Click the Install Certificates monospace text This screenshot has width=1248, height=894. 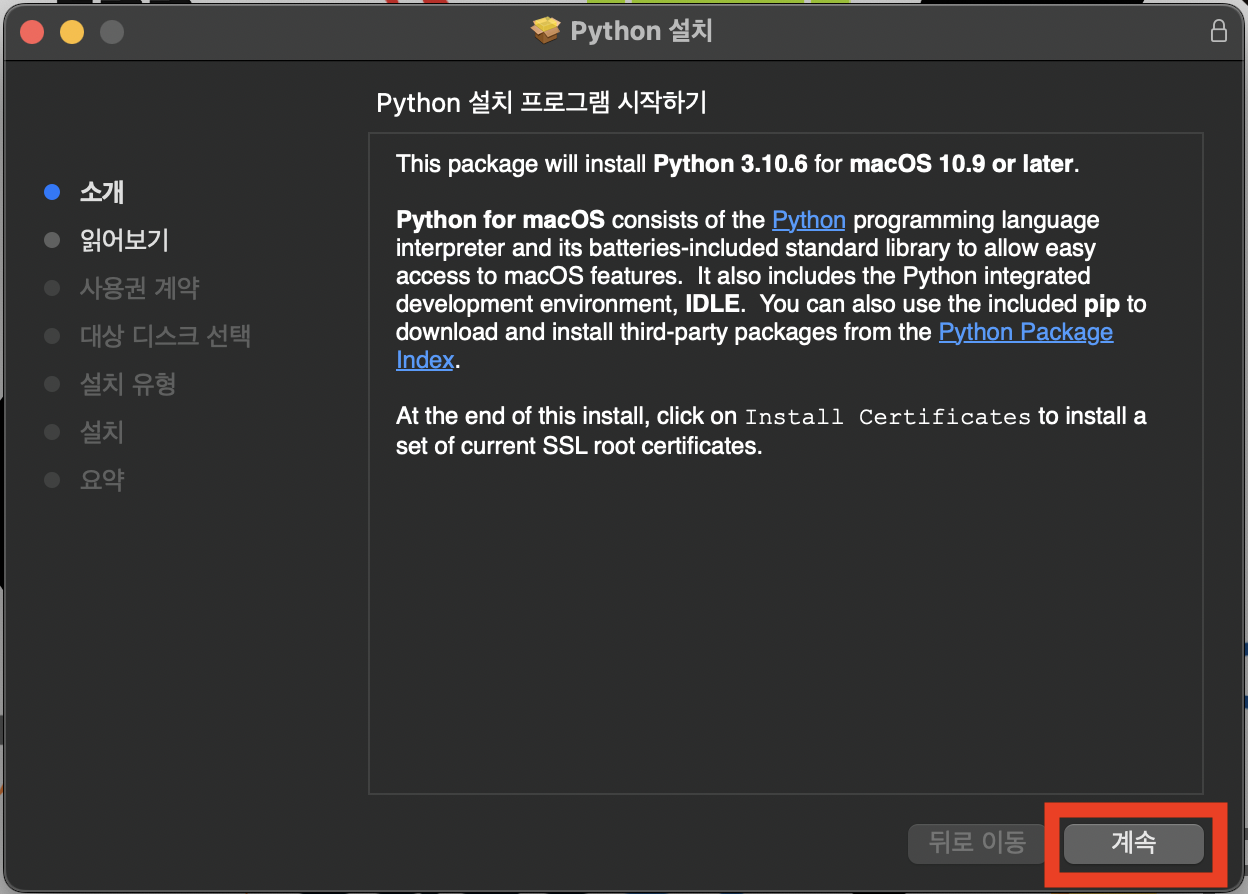[888, 417]
